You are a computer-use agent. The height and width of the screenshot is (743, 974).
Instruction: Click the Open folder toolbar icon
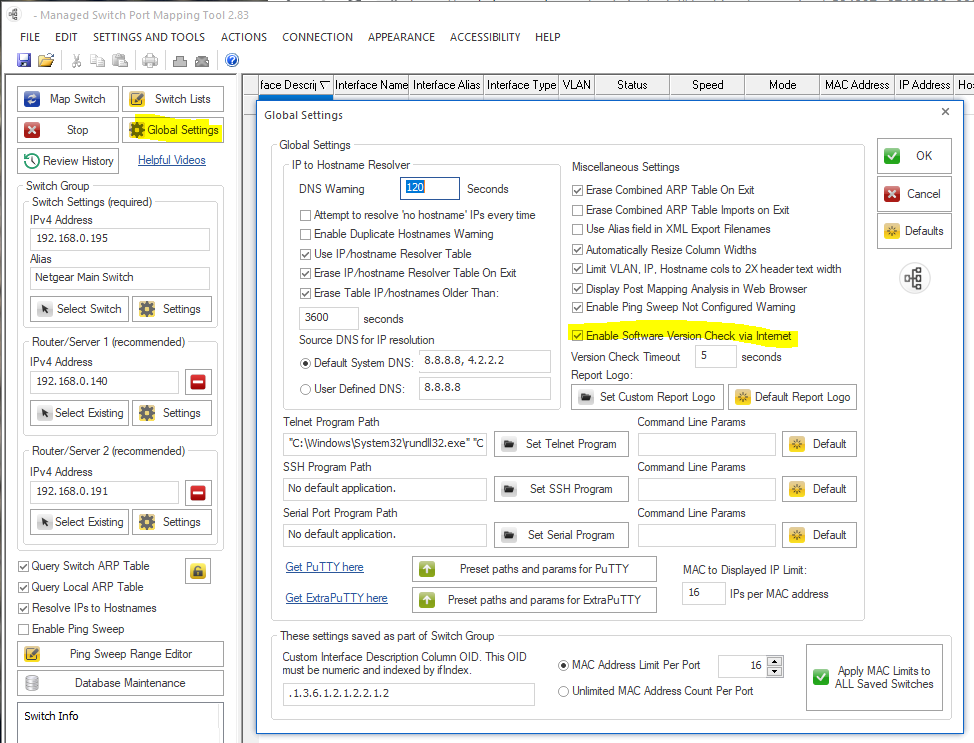click(x=46, y=60)
